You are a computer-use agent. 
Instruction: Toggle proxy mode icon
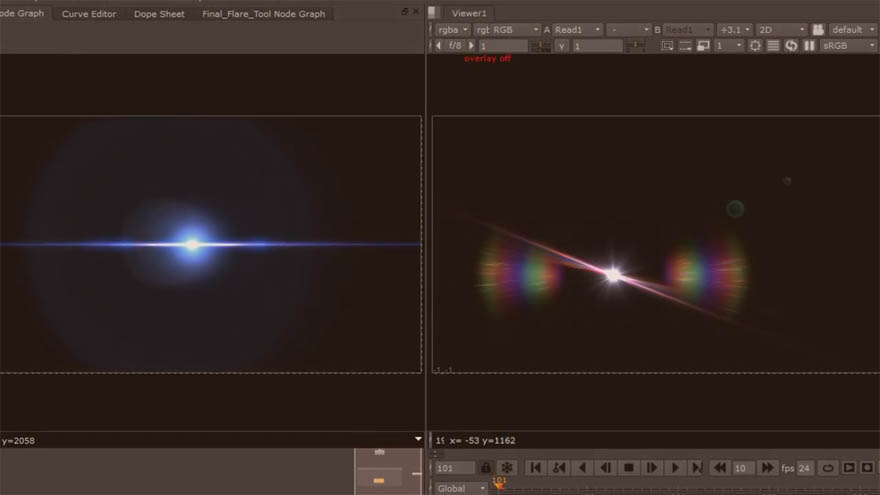703,45
